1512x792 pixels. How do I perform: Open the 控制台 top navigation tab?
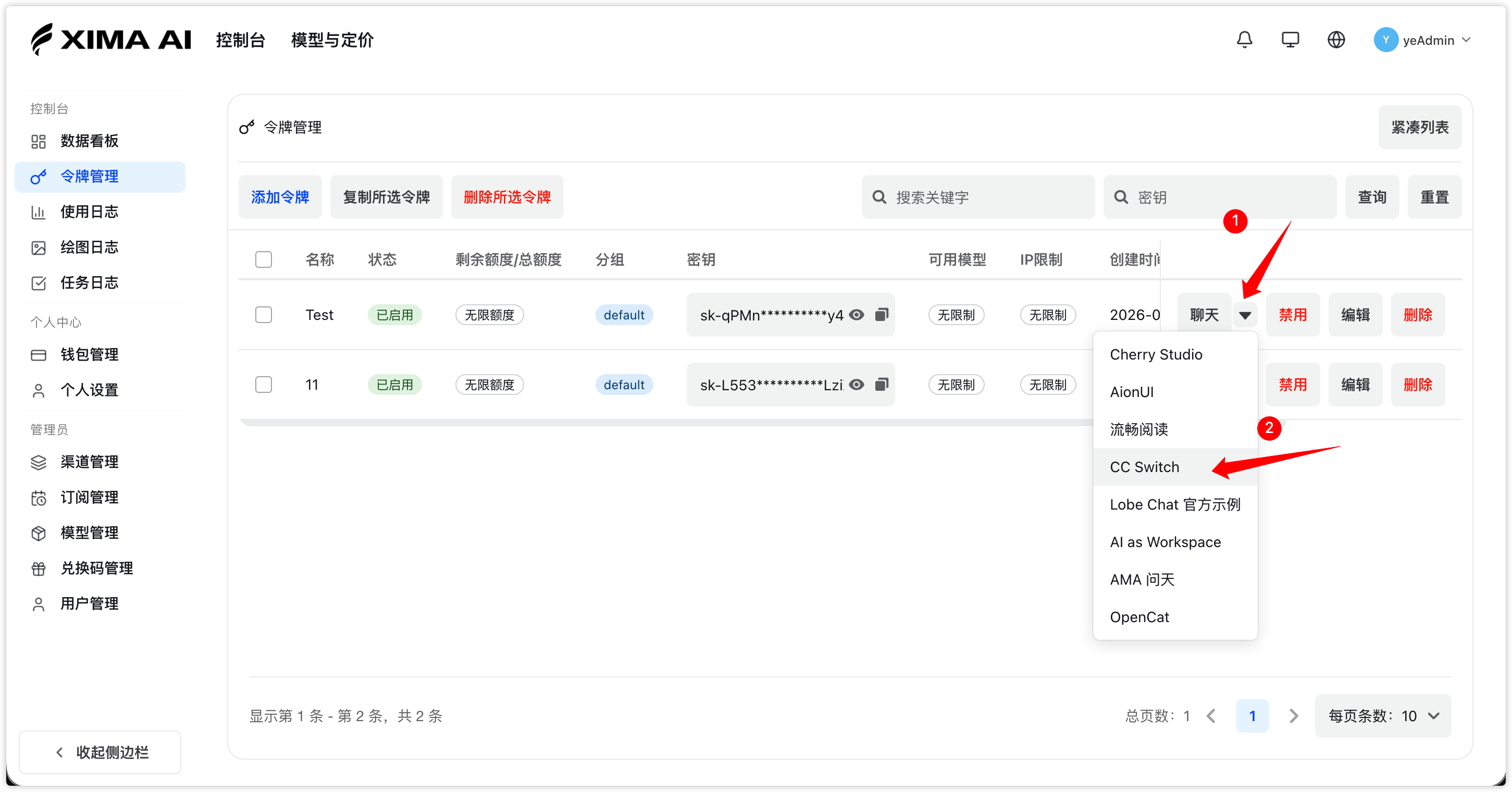(241, 40)
